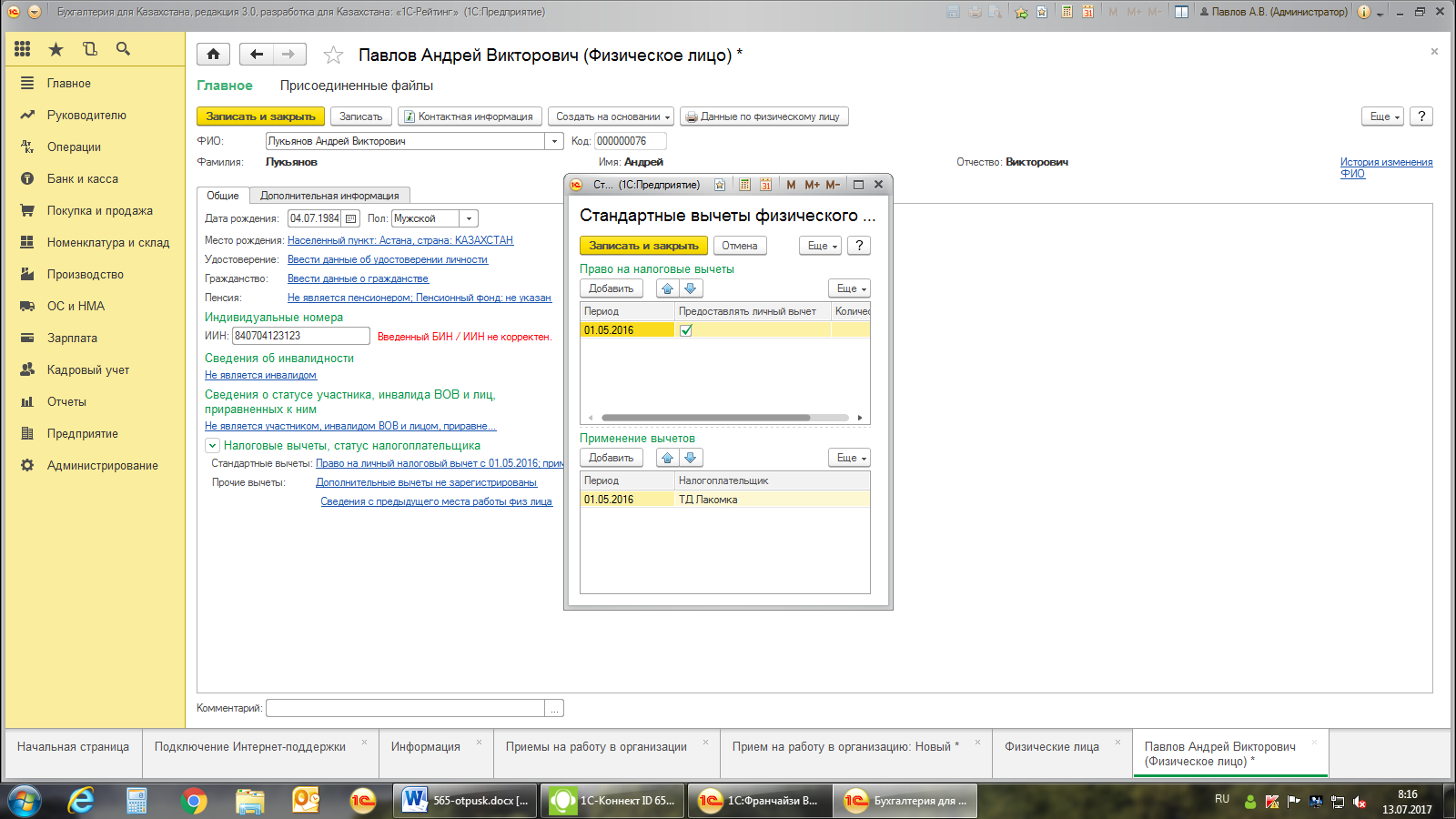Open the Кадровый учет section

coord(88,369)
